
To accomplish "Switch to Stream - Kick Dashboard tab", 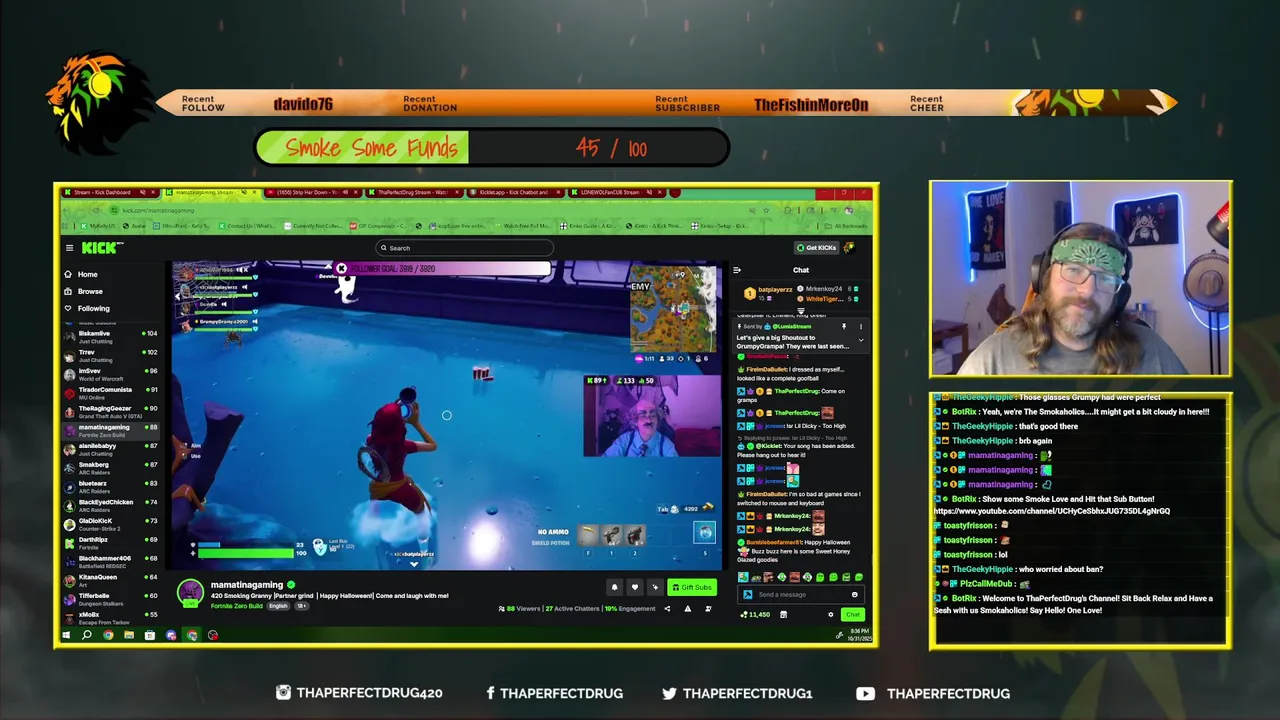I will (110, 192).
